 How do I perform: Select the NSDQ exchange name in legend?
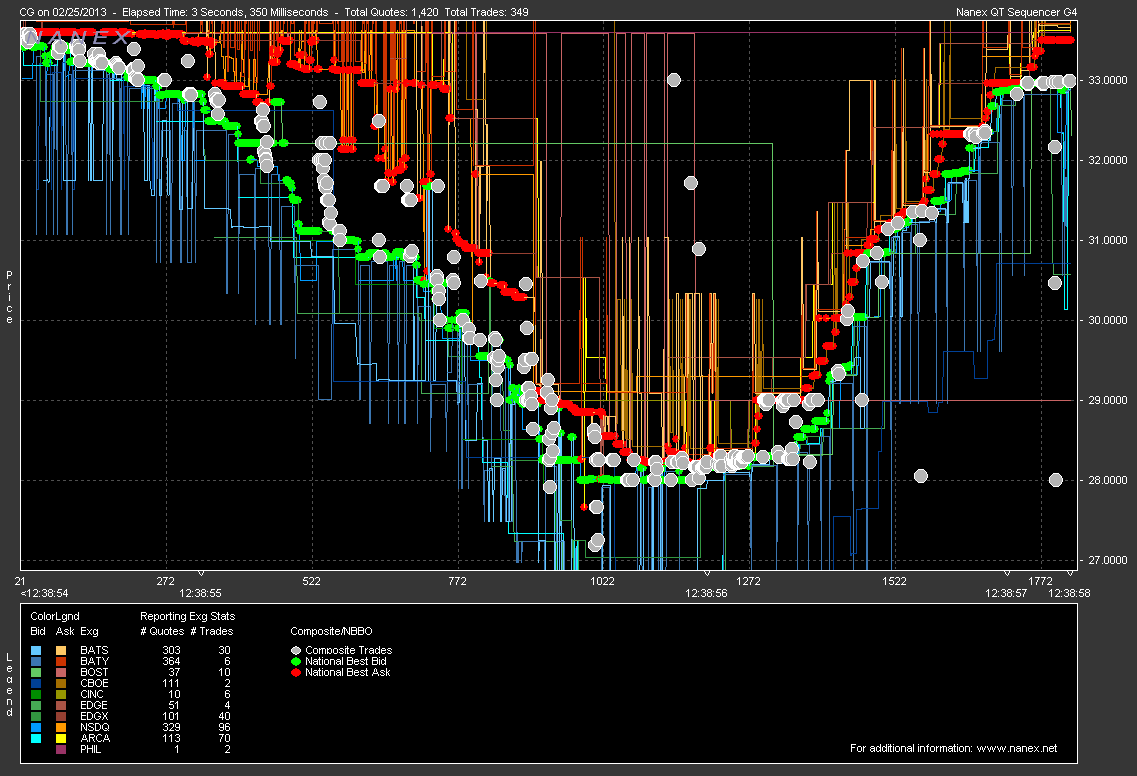pos(95,727)
